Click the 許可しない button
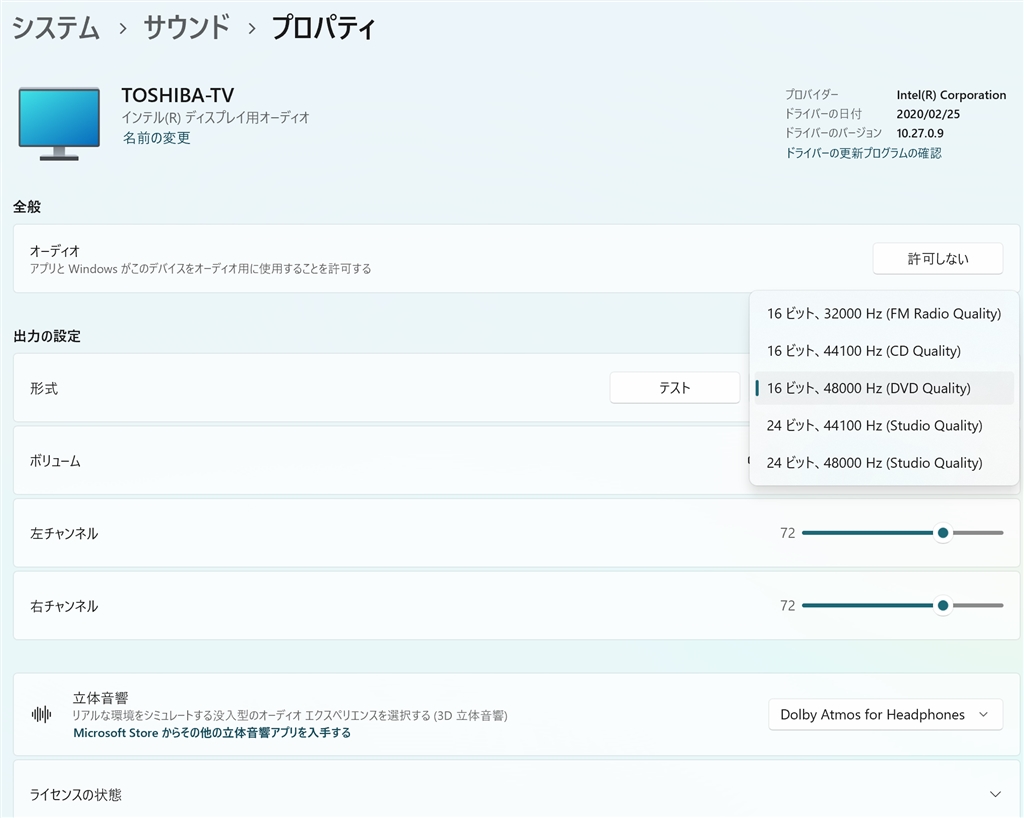 tap(938, 259)
